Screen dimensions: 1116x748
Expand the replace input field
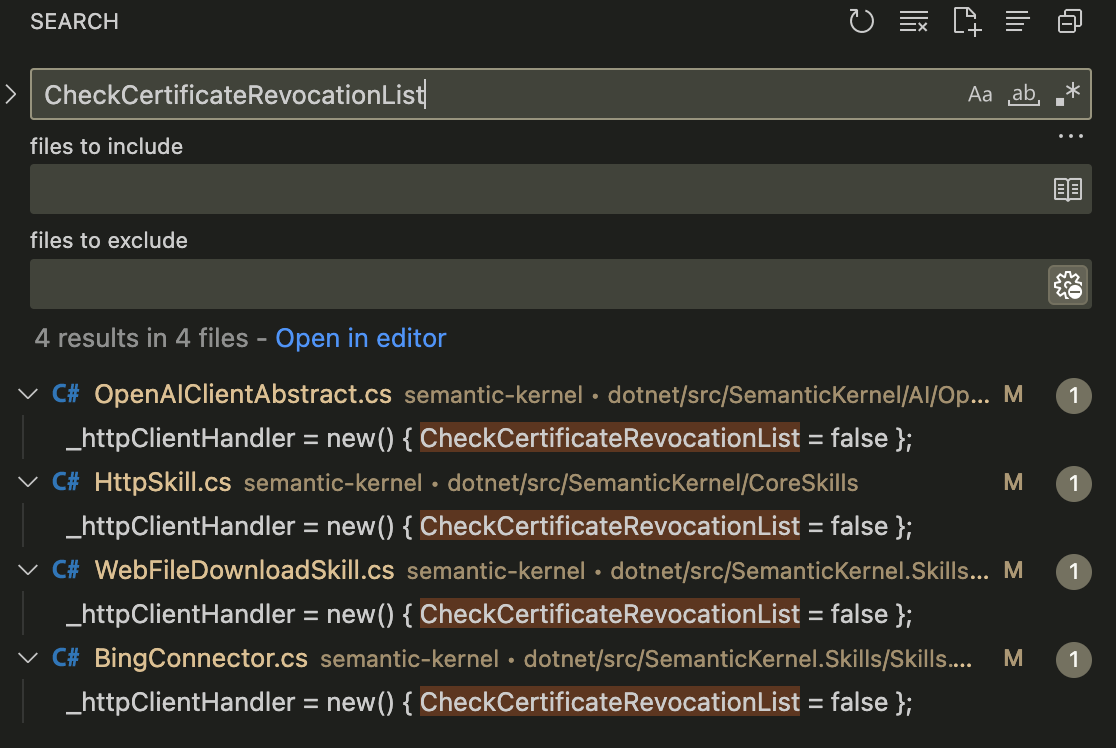click(x=10, y=94)
